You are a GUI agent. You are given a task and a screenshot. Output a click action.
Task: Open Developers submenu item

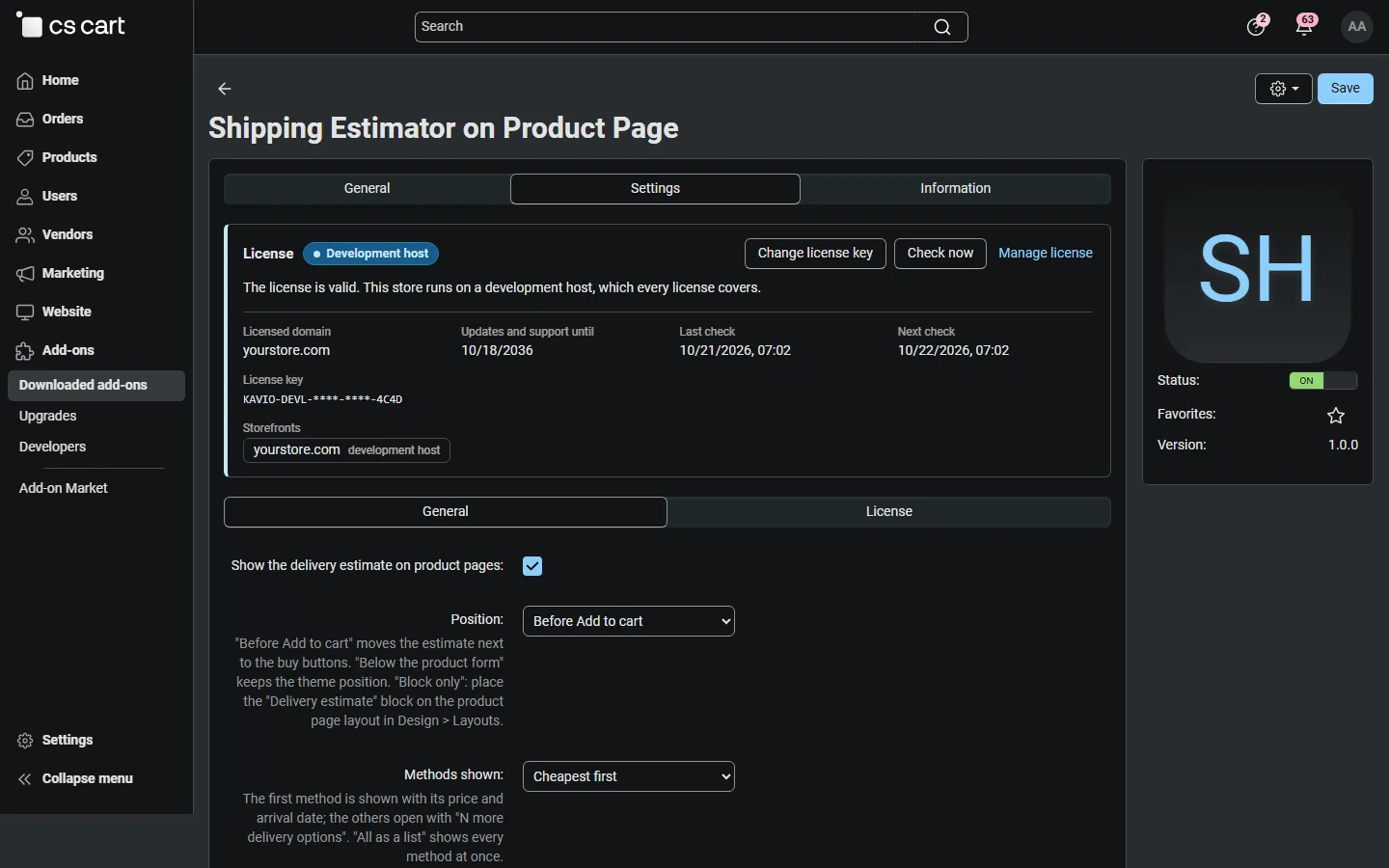[x=53, y=448]
